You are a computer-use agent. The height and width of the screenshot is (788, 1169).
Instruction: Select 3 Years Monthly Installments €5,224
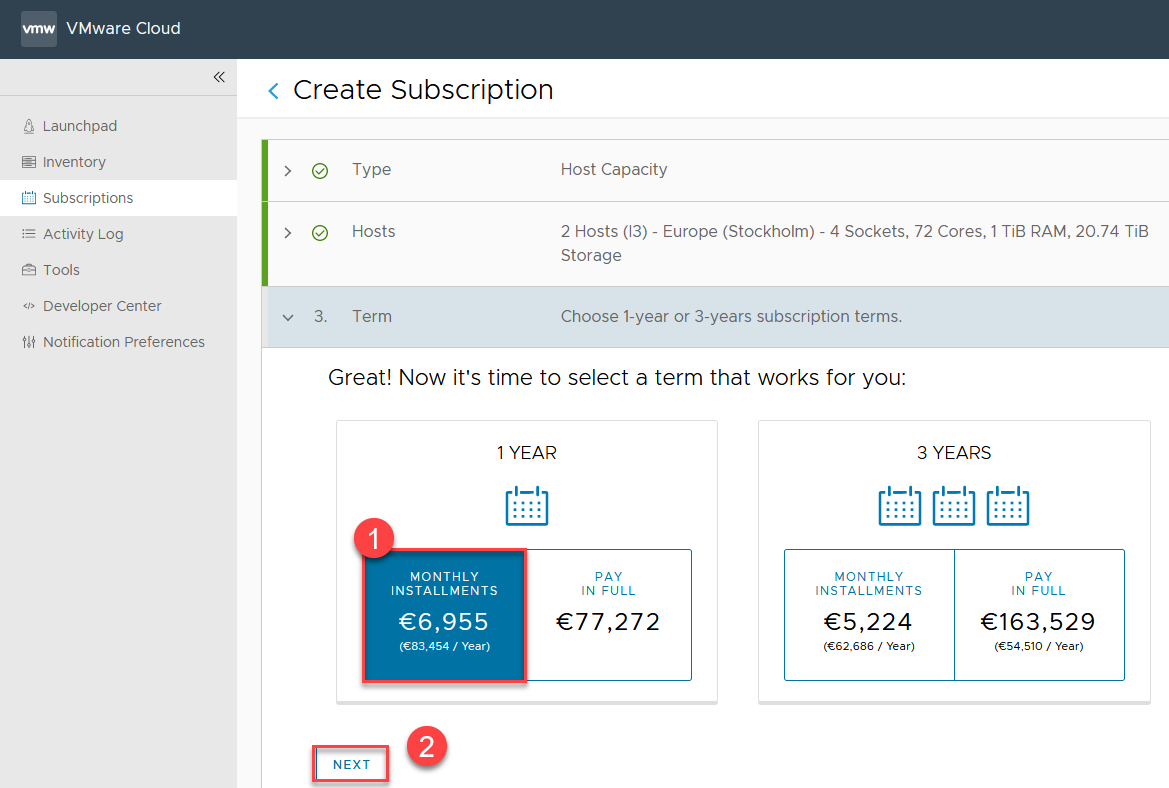(x=868, y=615)
